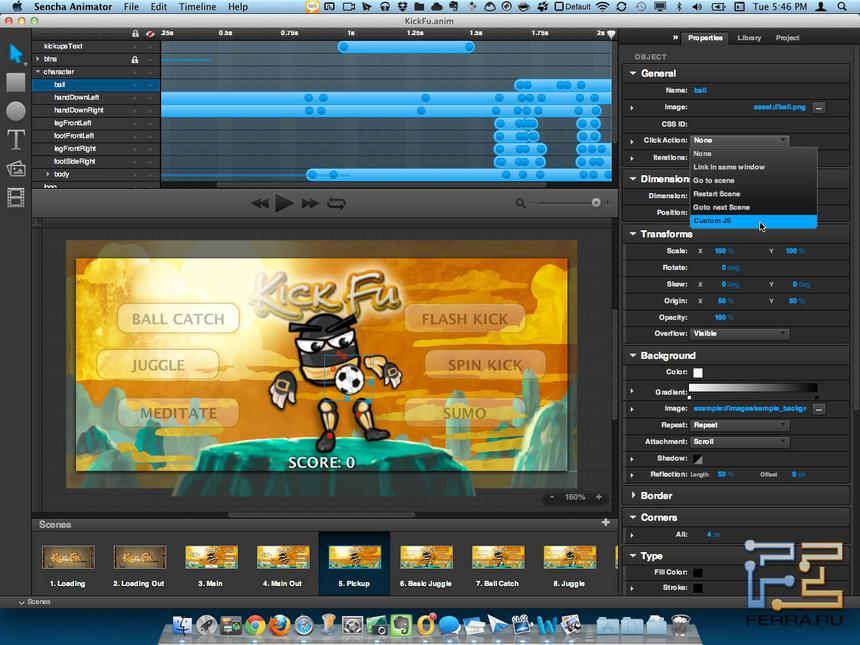Select the Movie tool in the toolbar
860x645 pixels.
point(15,198)
